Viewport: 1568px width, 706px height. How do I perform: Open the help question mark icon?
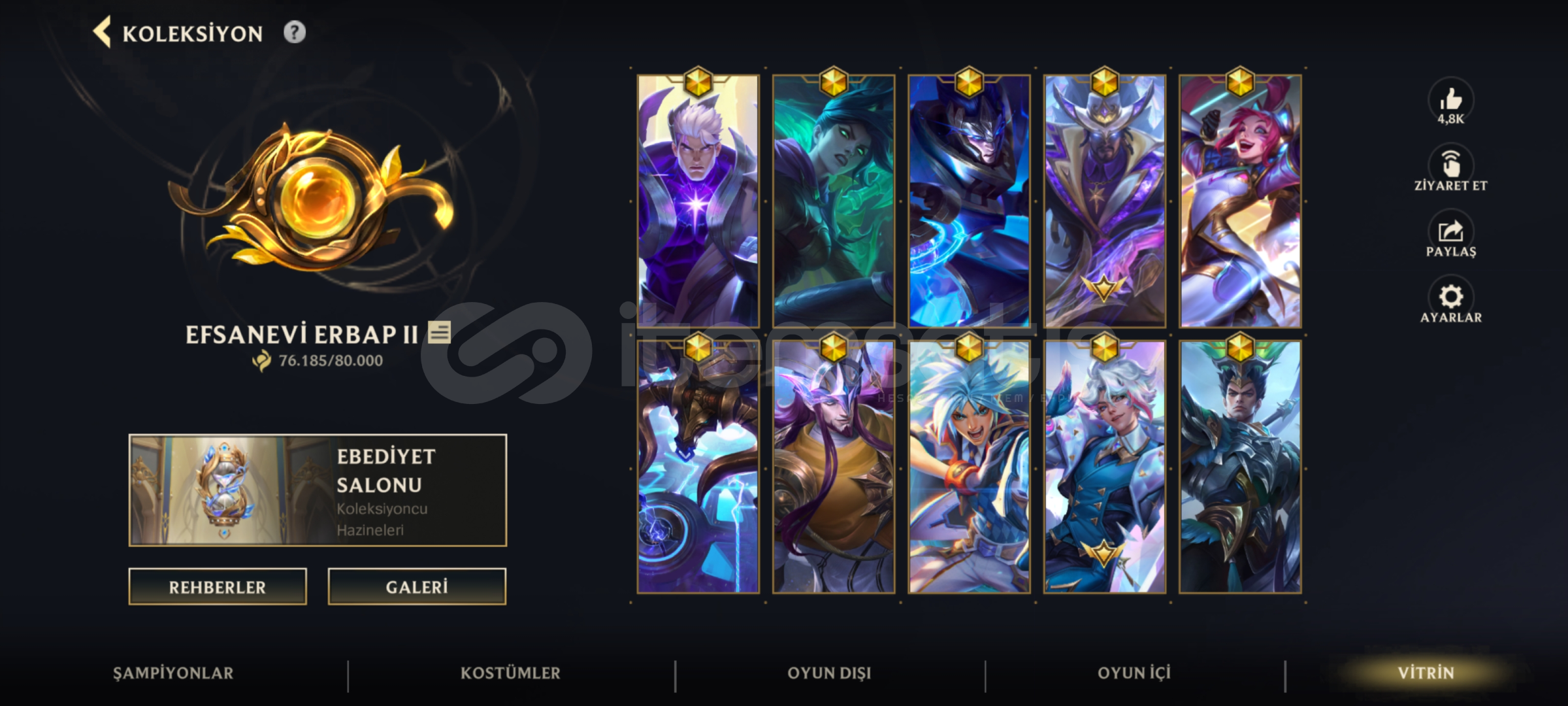tap(294, 32)
